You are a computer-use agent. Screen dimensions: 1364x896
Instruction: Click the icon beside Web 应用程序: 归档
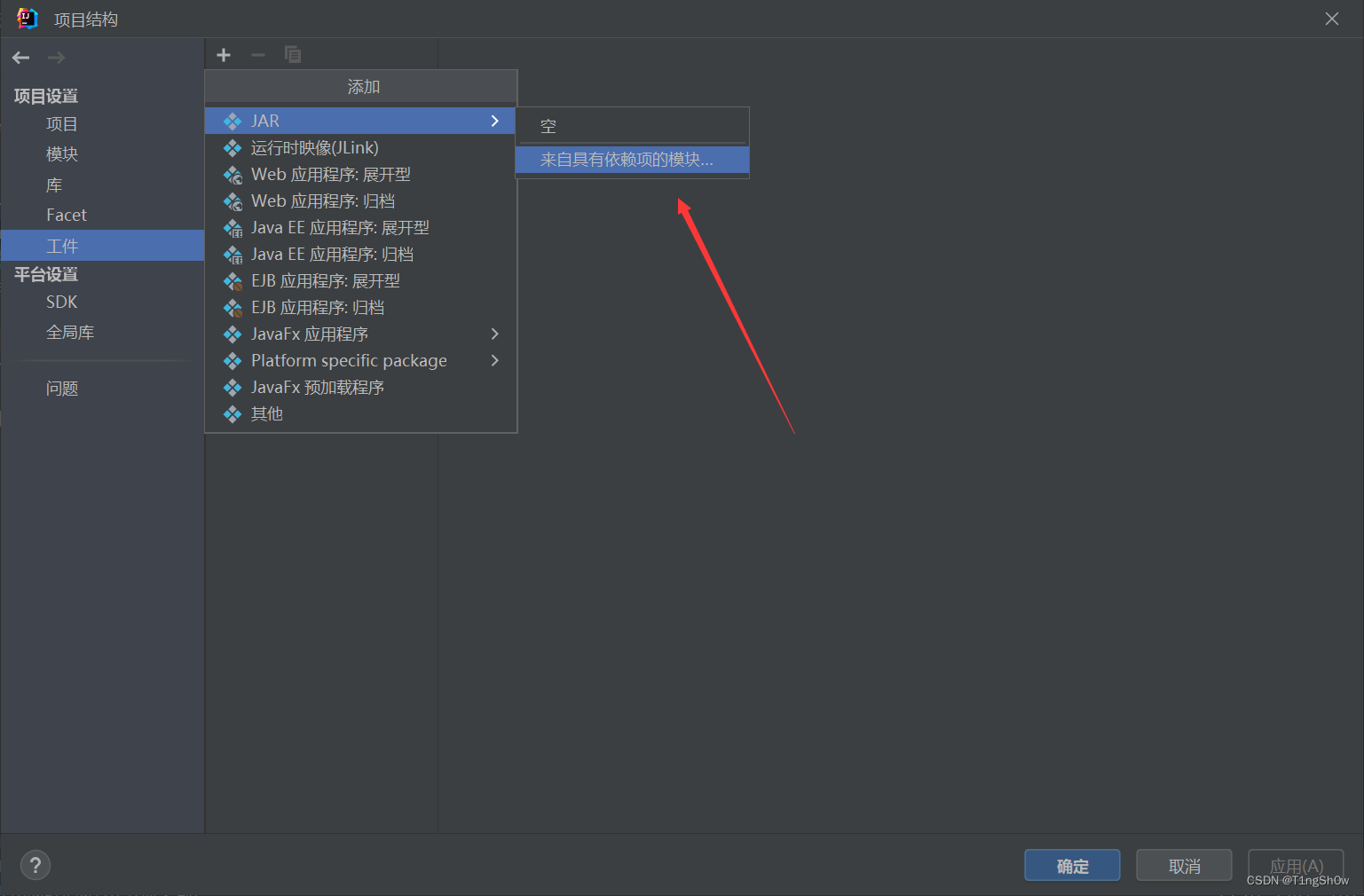(233, 201)
